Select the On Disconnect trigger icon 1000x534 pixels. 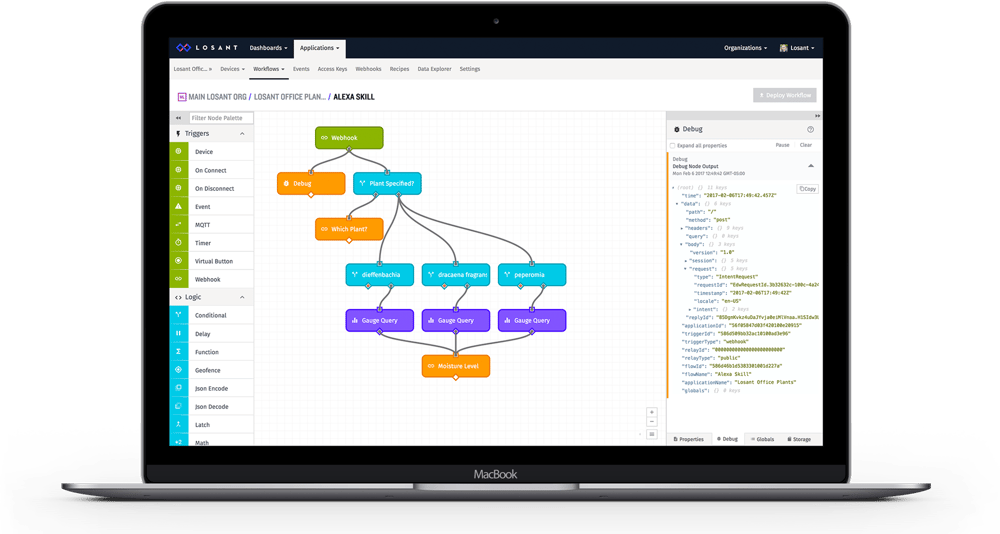pos(179,188)
